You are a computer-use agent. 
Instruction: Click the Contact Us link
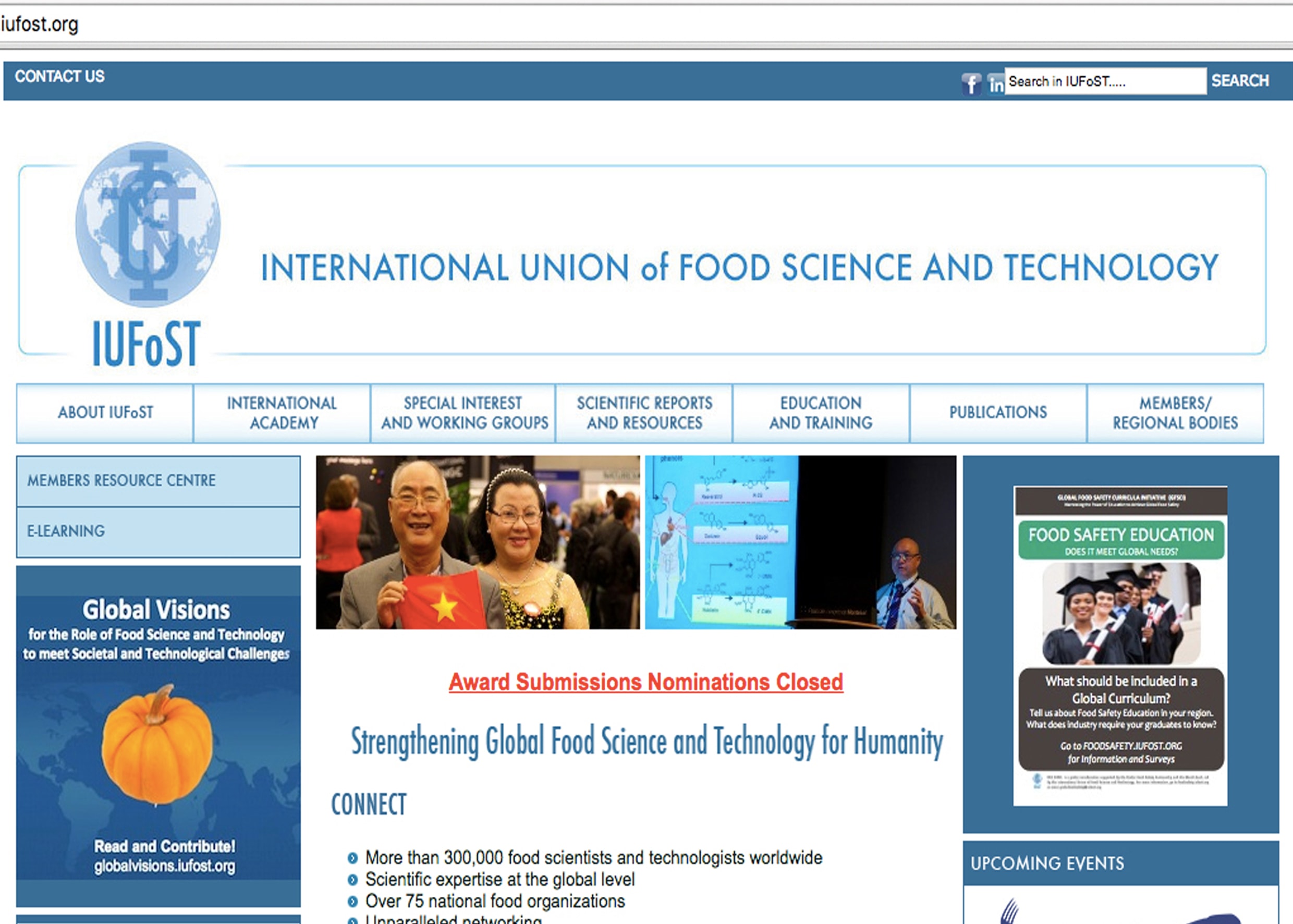(60, 76)
